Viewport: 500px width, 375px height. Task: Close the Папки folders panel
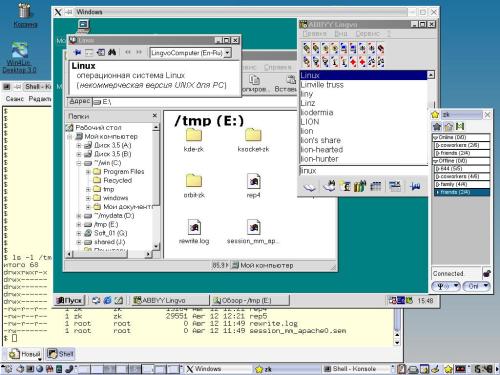(155, 116)
